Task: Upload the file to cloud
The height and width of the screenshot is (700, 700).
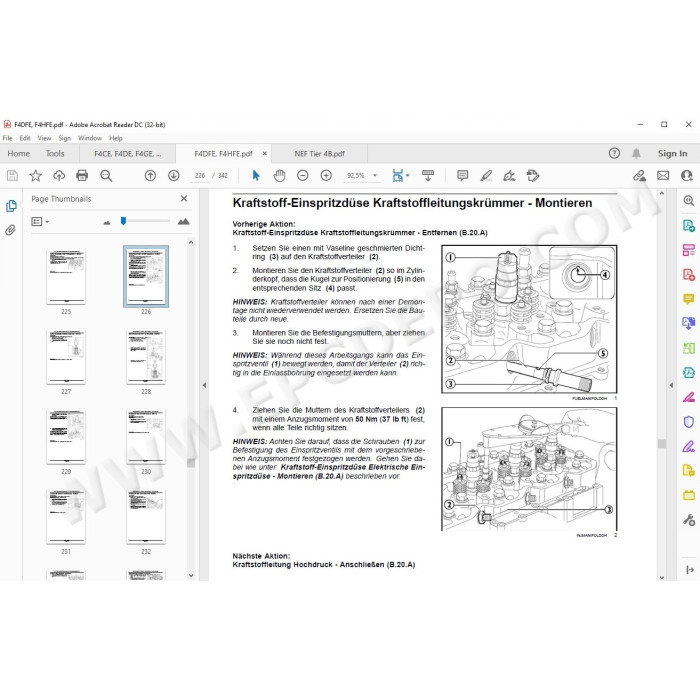Action: tap(59, 175)
